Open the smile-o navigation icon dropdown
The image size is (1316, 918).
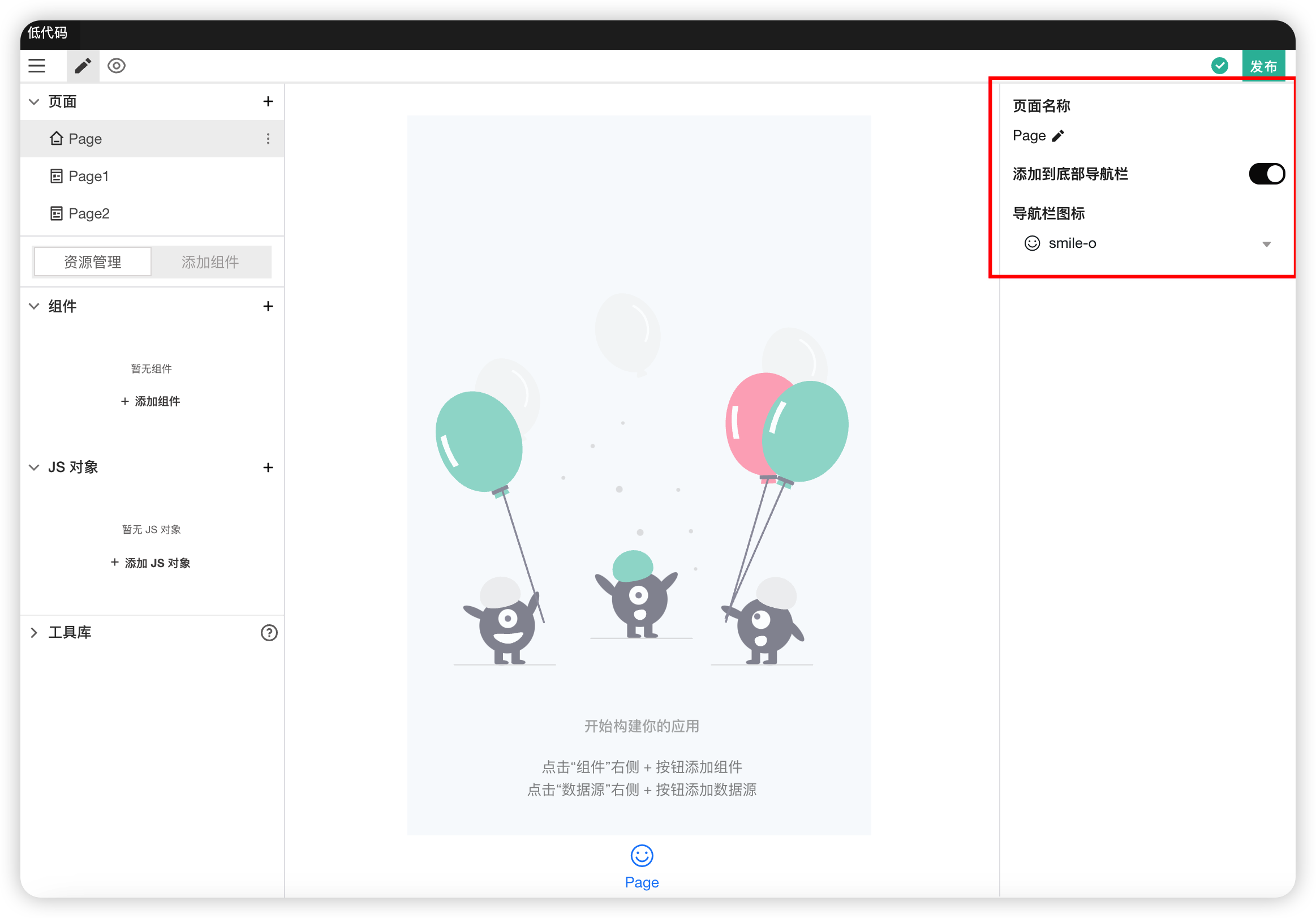(x=1146, y=244)
